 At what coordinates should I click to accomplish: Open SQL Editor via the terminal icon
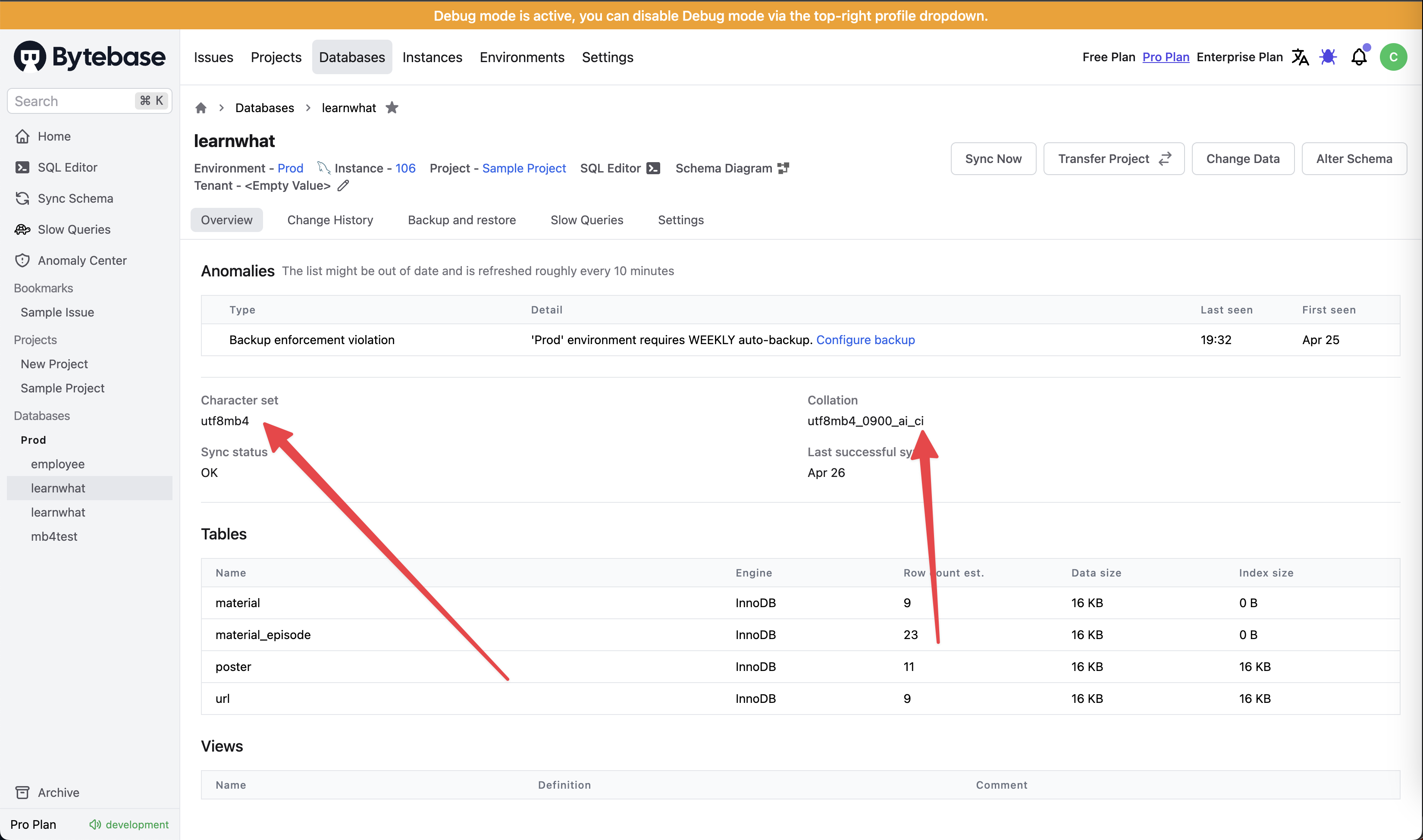tap(654, 168)
